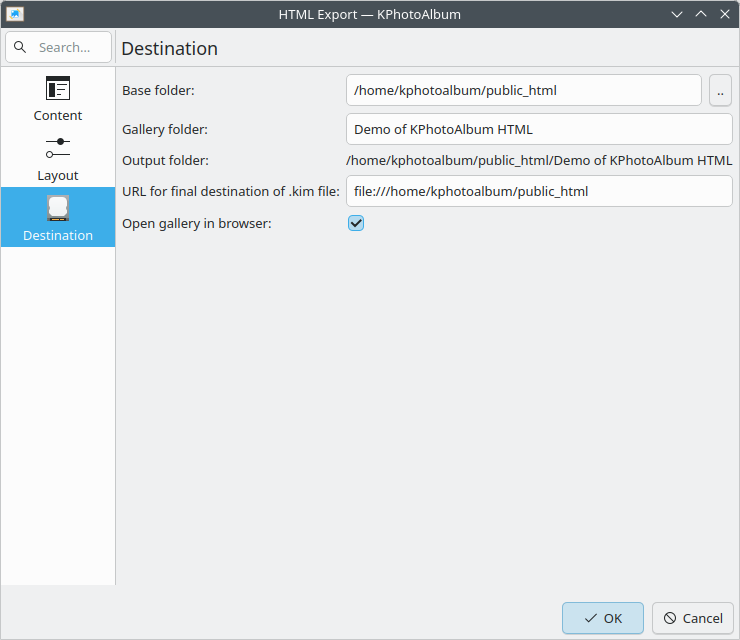740x640 pixels.
Task: Disable Open gallery in browser checkbox
Action: [x=356, y=223]
